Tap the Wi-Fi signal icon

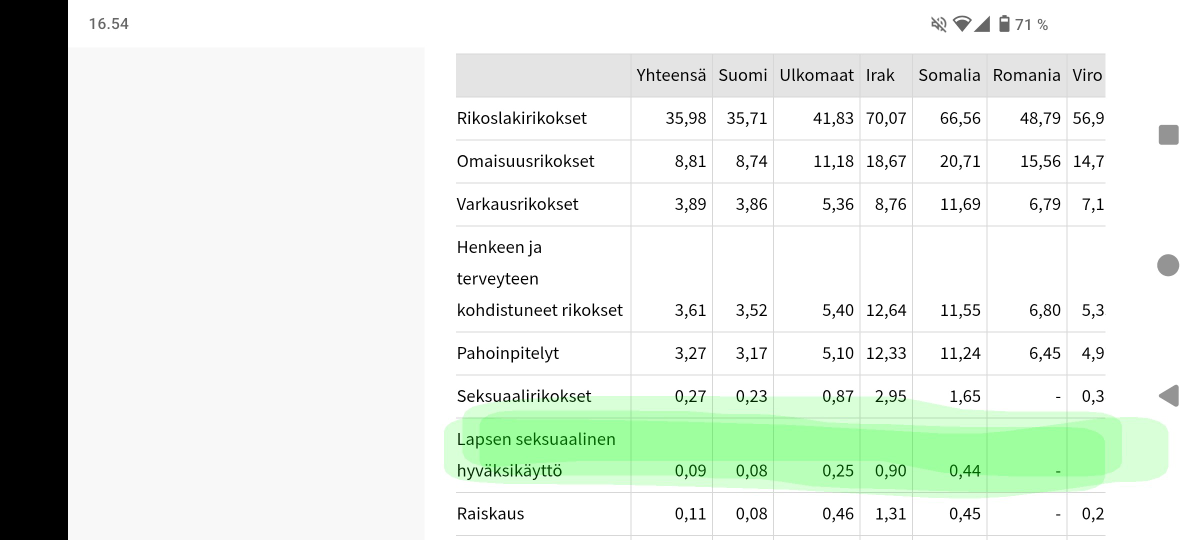pyautogui.click(x=963, y=24)
